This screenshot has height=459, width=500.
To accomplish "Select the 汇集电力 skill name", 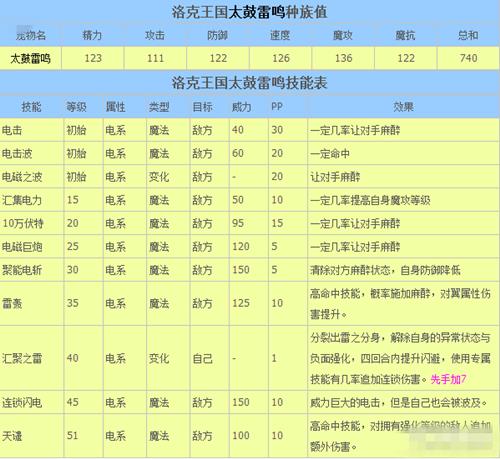I will [x=22, y=200].
